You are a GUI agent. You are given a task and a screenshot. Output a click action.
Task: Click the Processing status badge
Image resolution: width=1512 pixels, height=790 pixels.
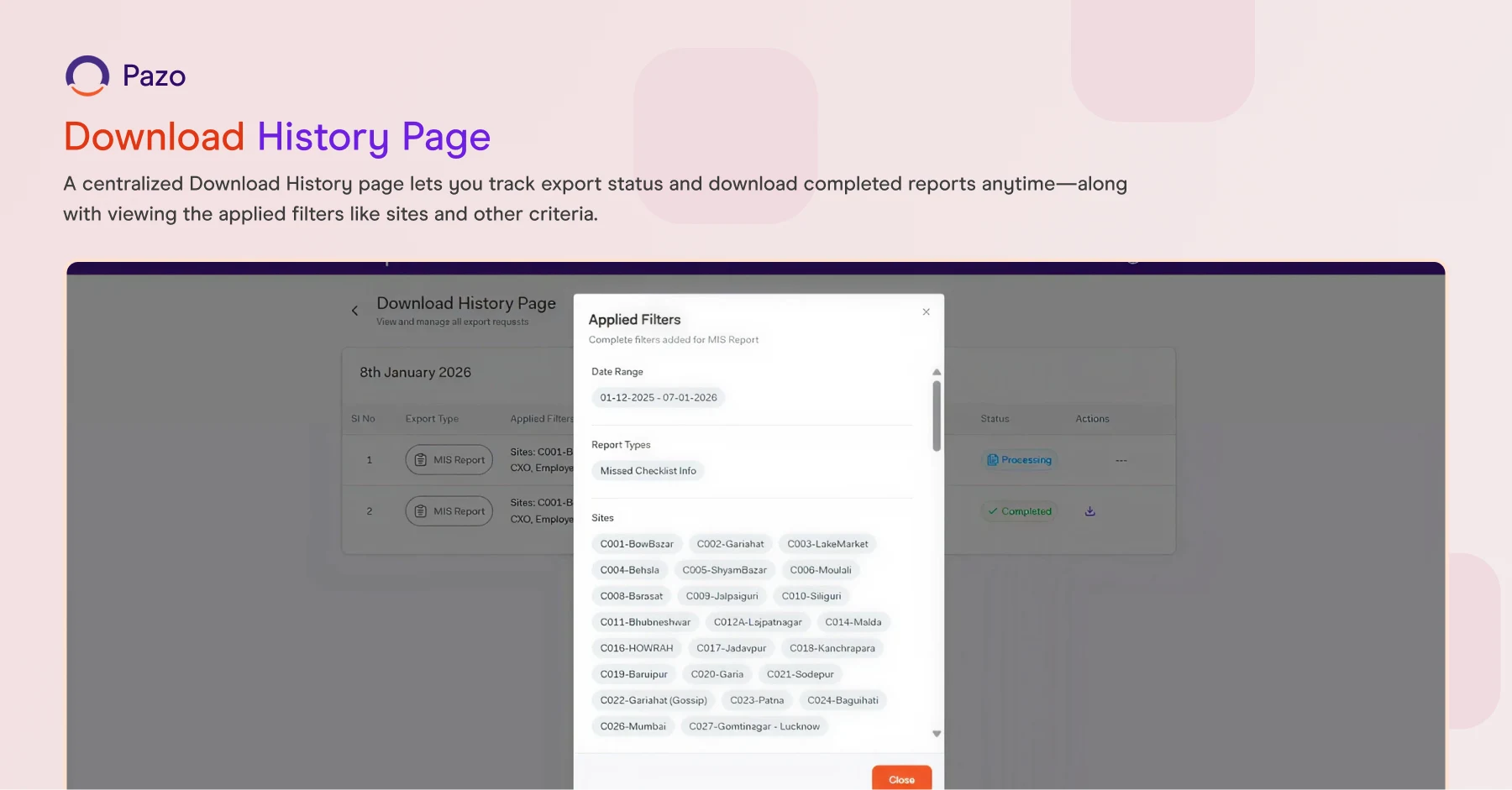[1019, 460]
